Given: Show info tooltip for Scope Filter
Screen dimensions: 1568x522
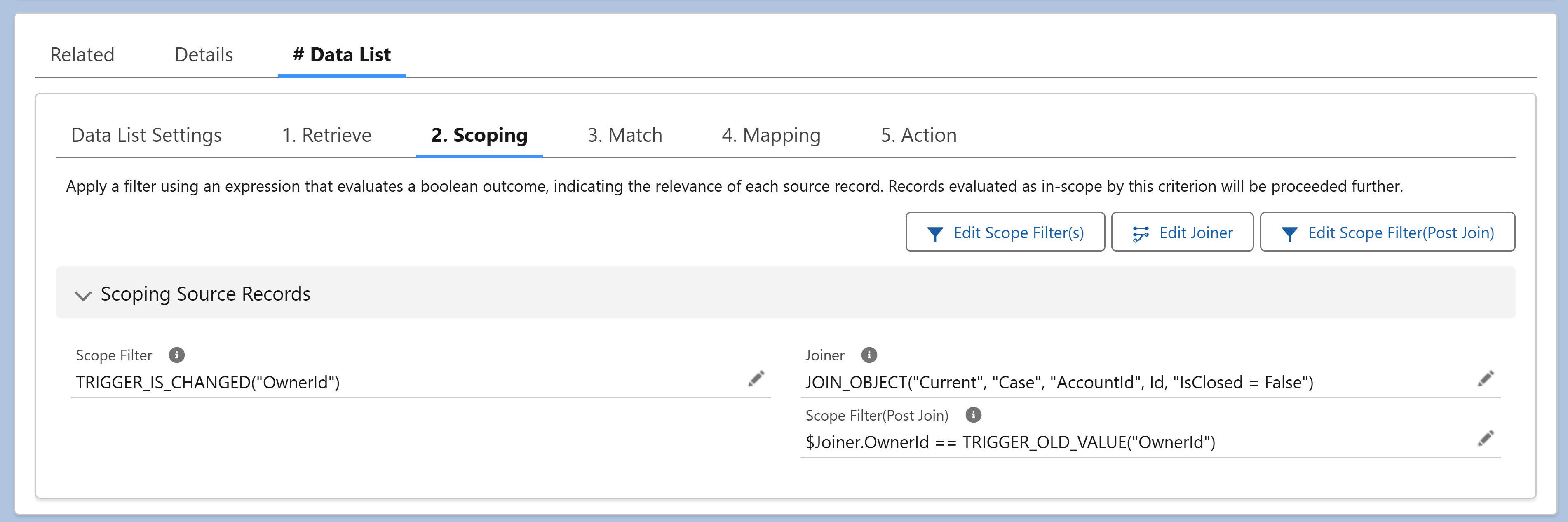Looking at the screenshot, I should click(176, 355).
